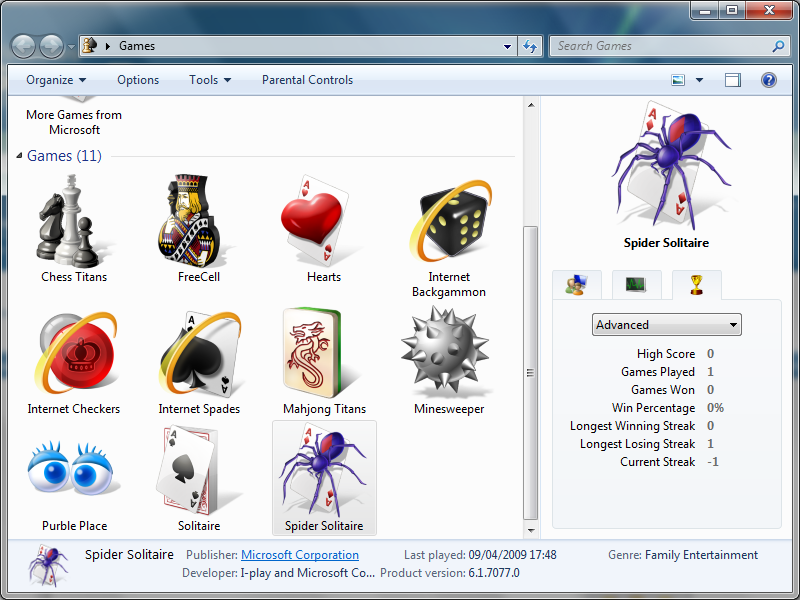Viewport: 800px width, 600px height.
Task: Click Options in the toolbar
Action: point(138,80)
